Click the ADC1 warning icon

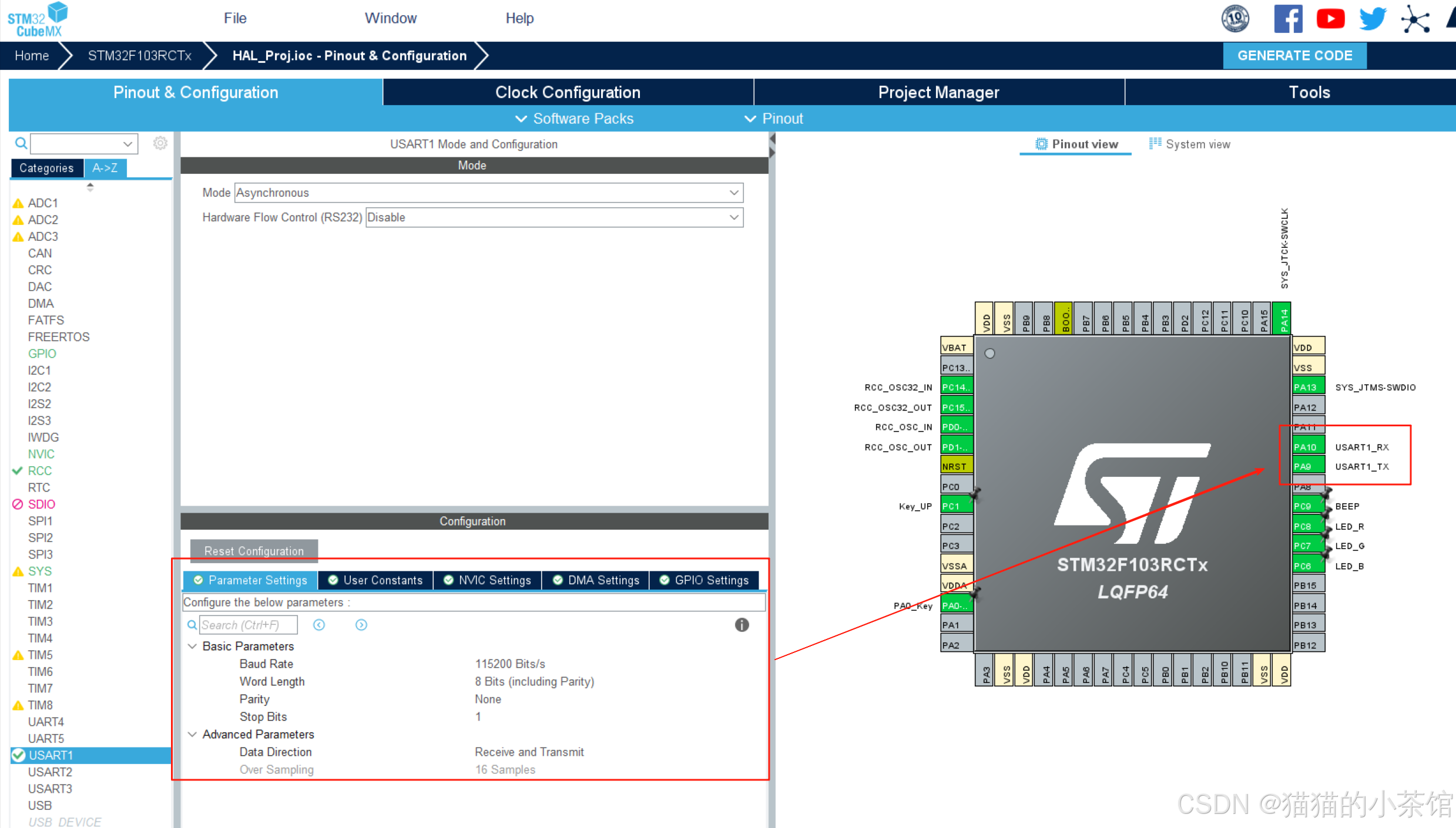click(x=18, y=203)
